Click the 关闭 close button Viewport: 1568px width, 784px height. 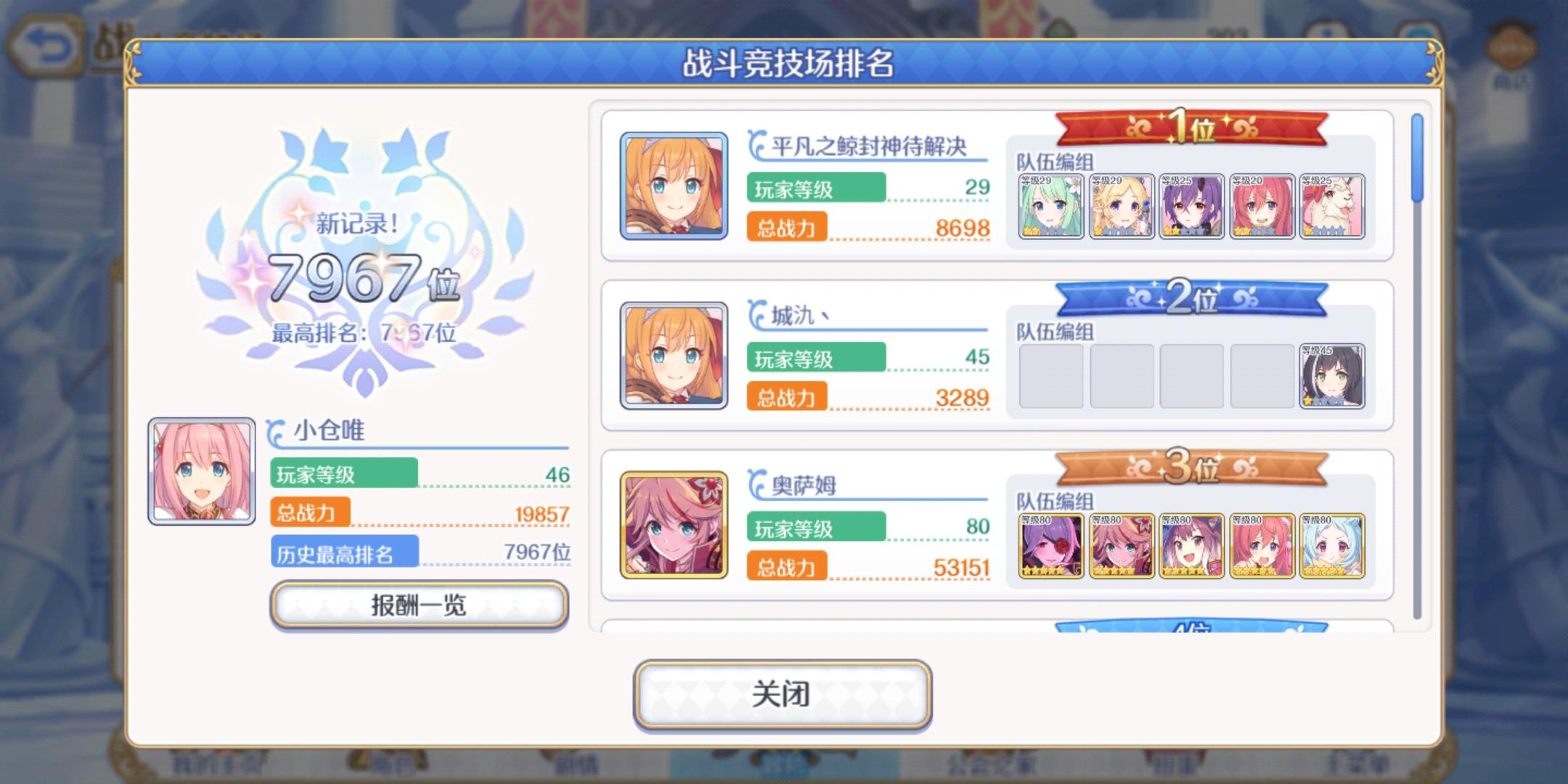tap(782, 695)
